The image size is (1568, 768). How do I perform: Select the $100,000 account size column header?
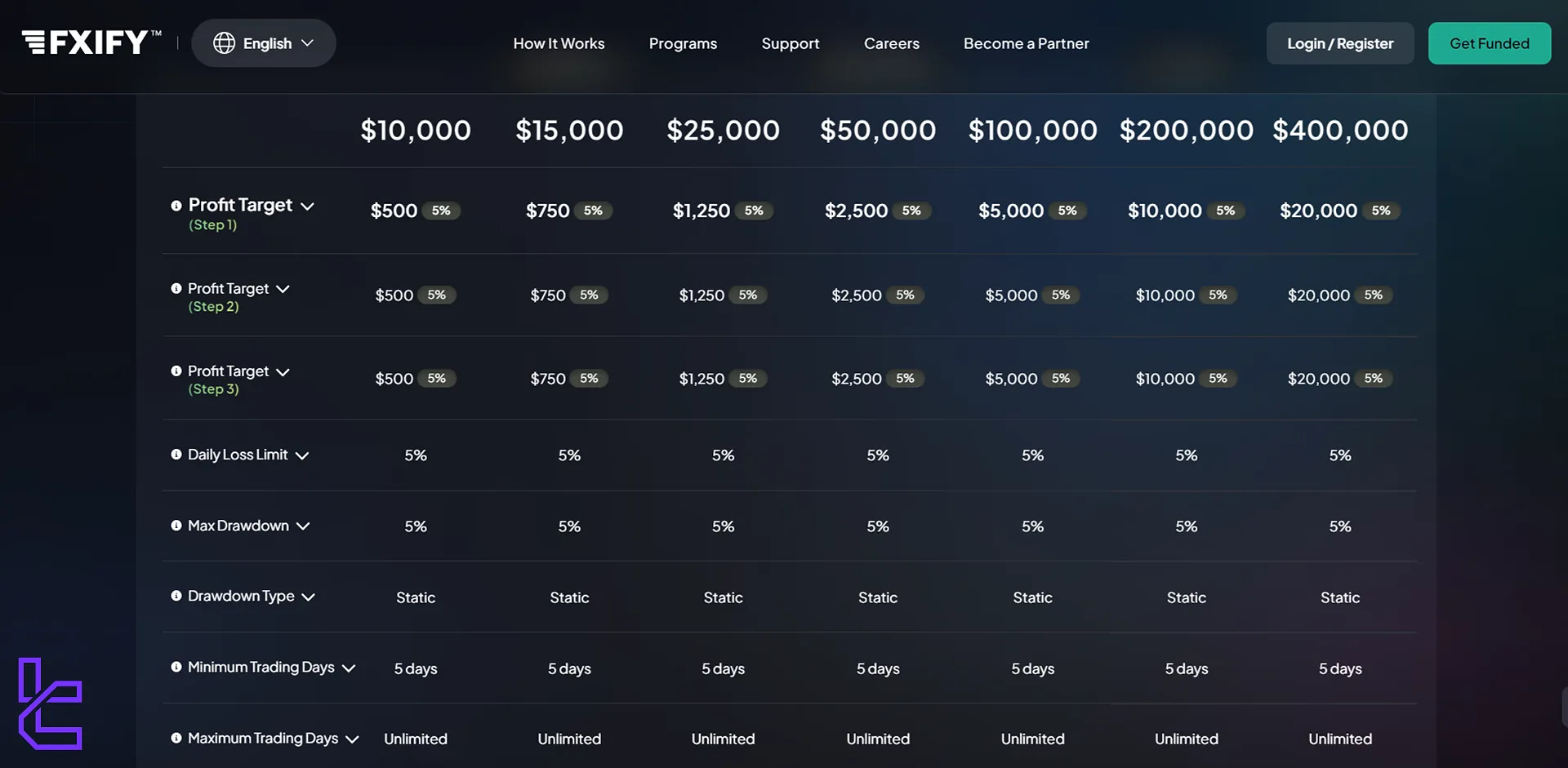click(x=1032, y=131)
